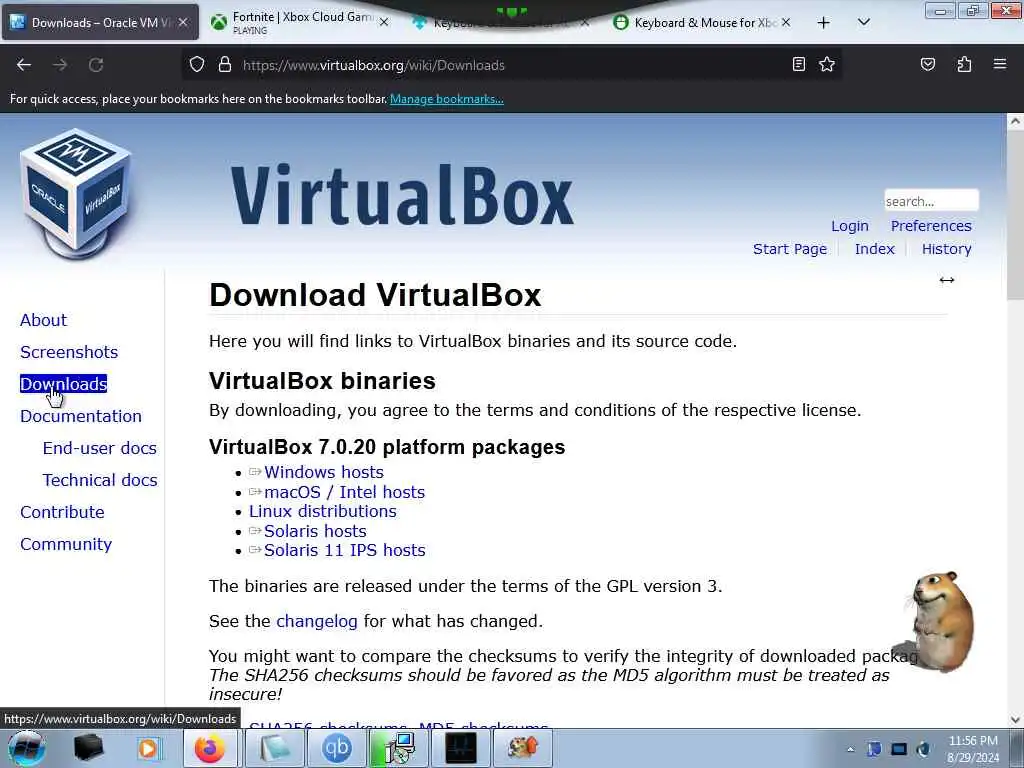Open the Firefox hamburger application menu
The image size is (1024, 768).
pyautogui.click(x=999, y=64)
